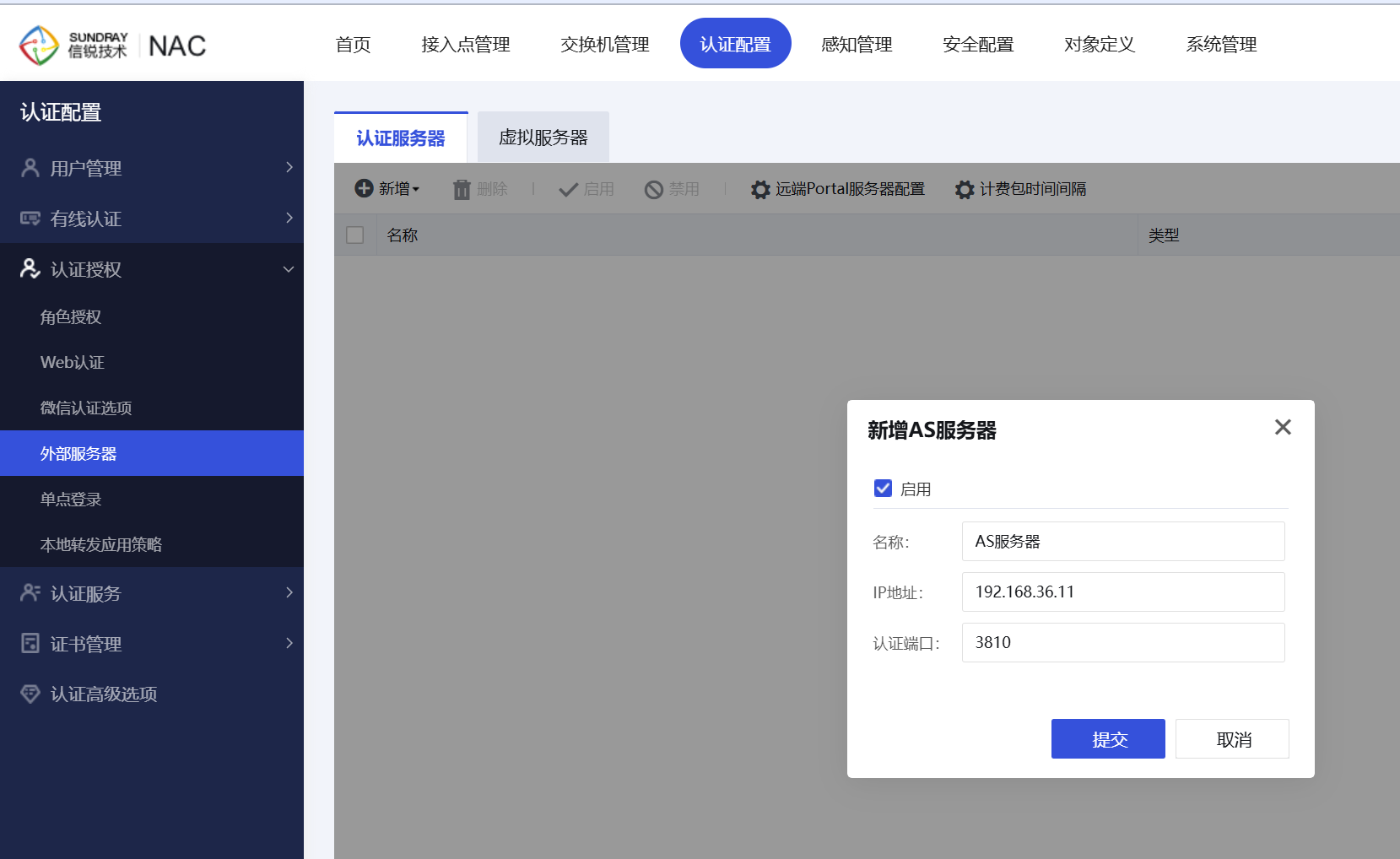
Task: Click 远端Portal服务器配置 label
Action: tap(850, 189)
